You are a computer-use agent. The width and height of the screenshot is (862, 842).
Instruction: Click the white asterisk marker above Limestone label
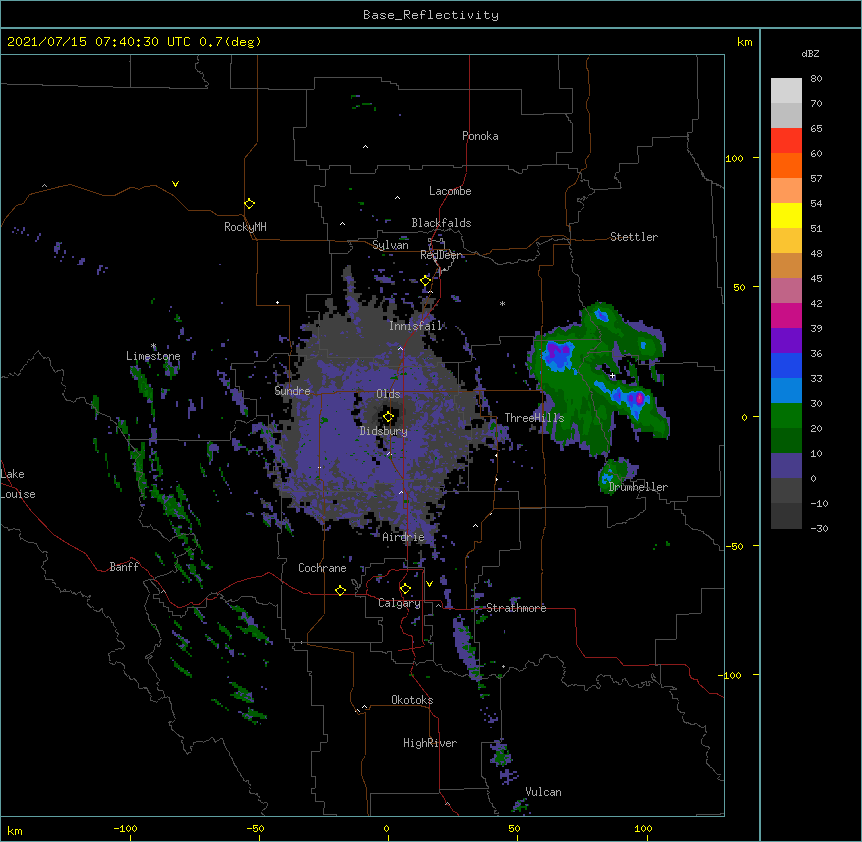(153, 346)
